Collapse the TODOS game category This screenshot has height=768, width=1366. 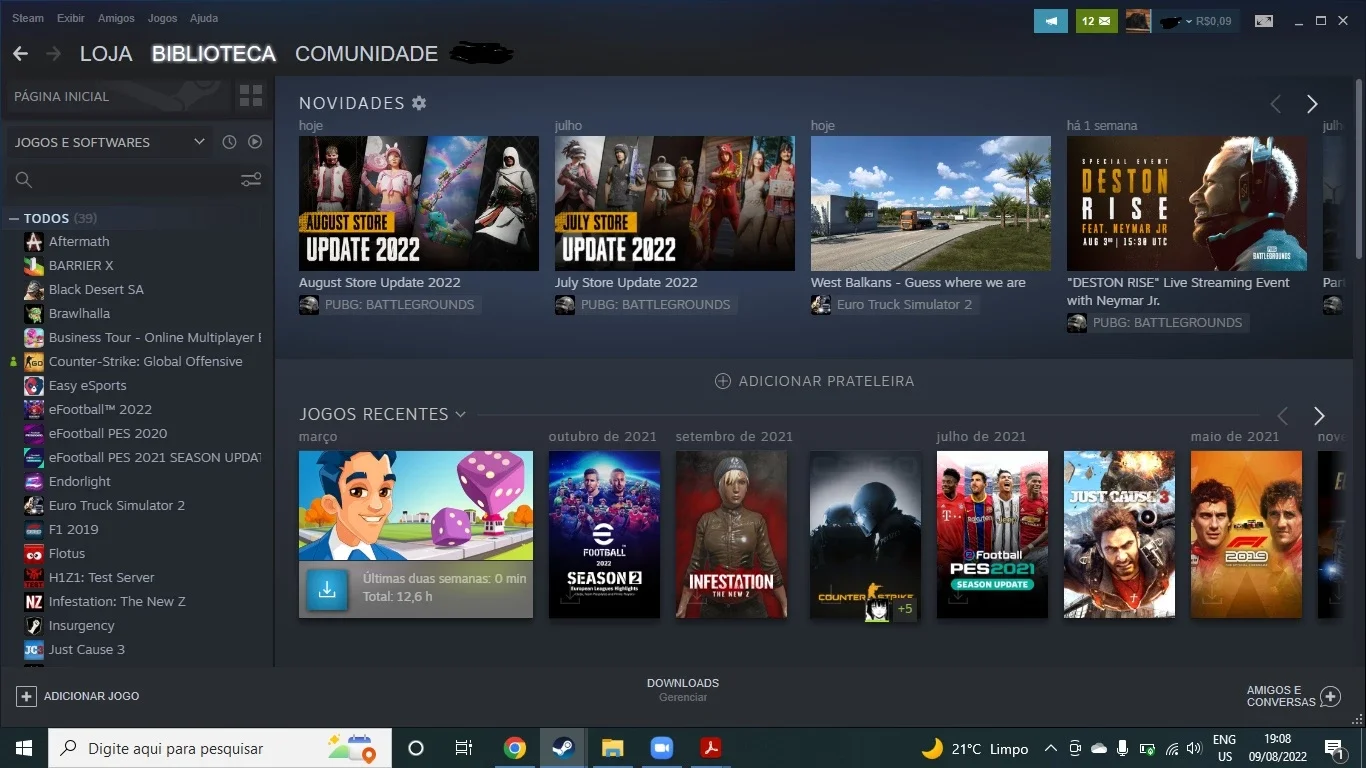pos(14,218)
